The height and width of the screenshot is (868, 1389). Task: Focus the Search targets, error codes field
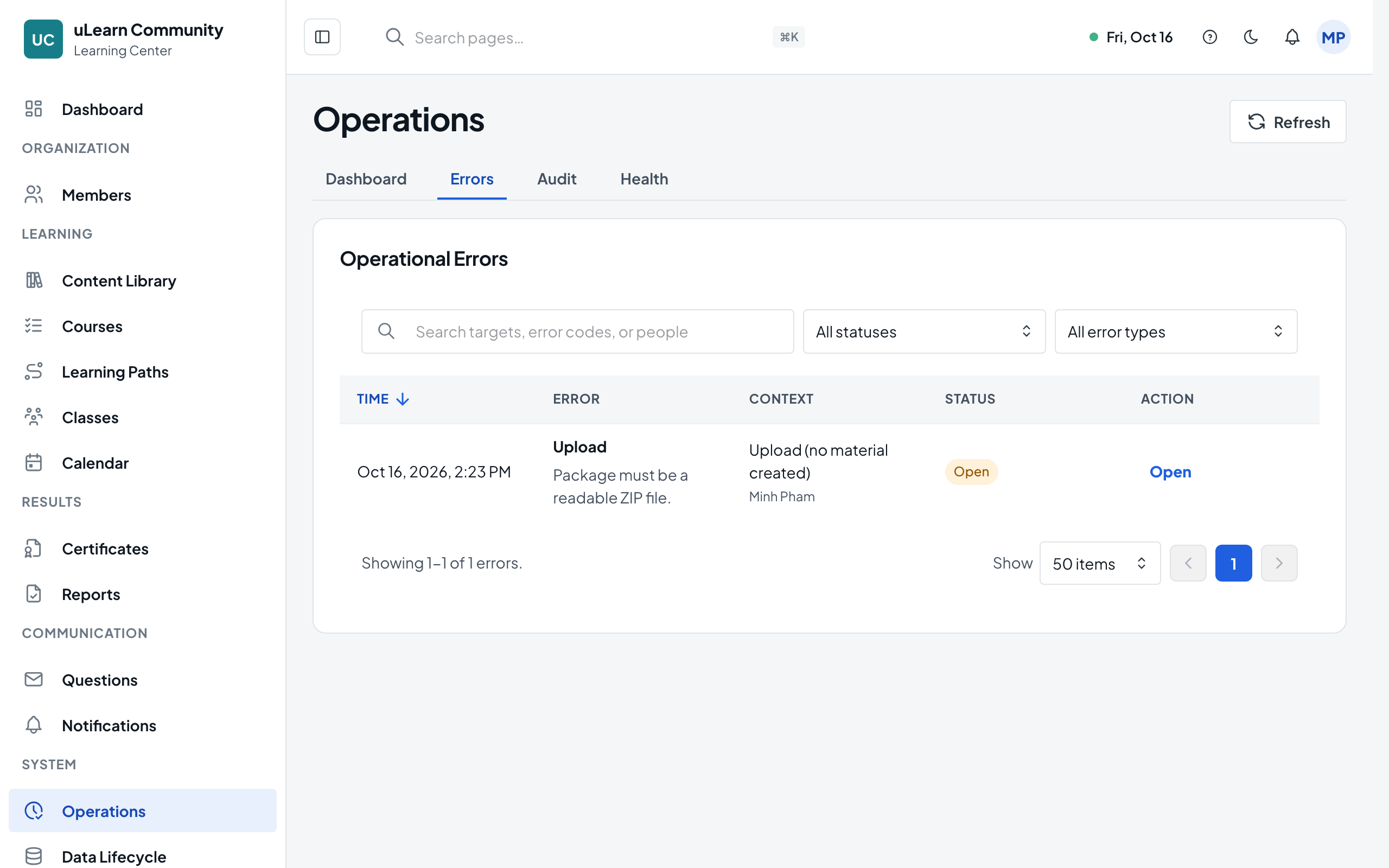click(577, 331)
